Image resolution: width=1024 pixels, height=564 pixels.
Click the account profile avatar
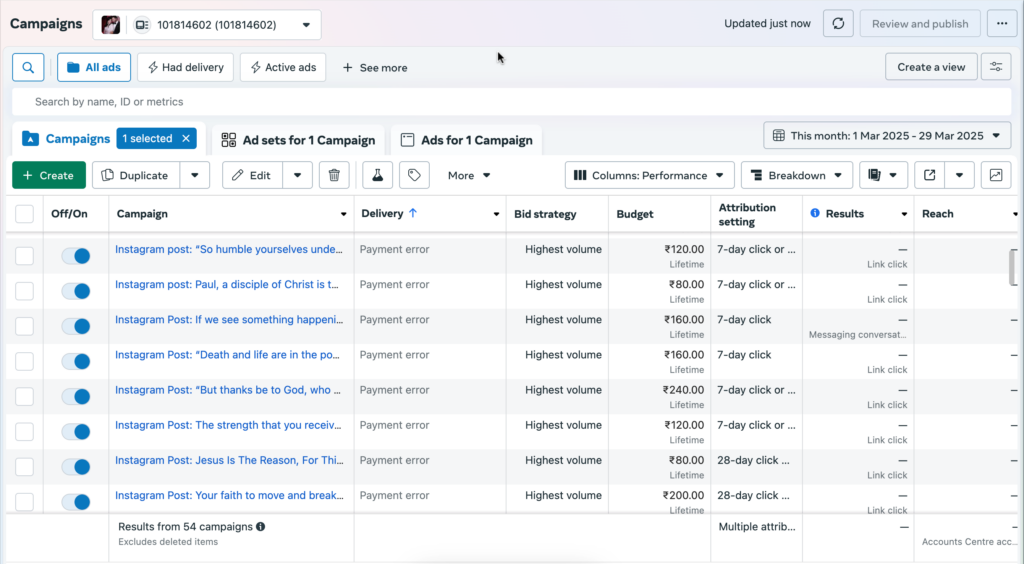[110, 25]
